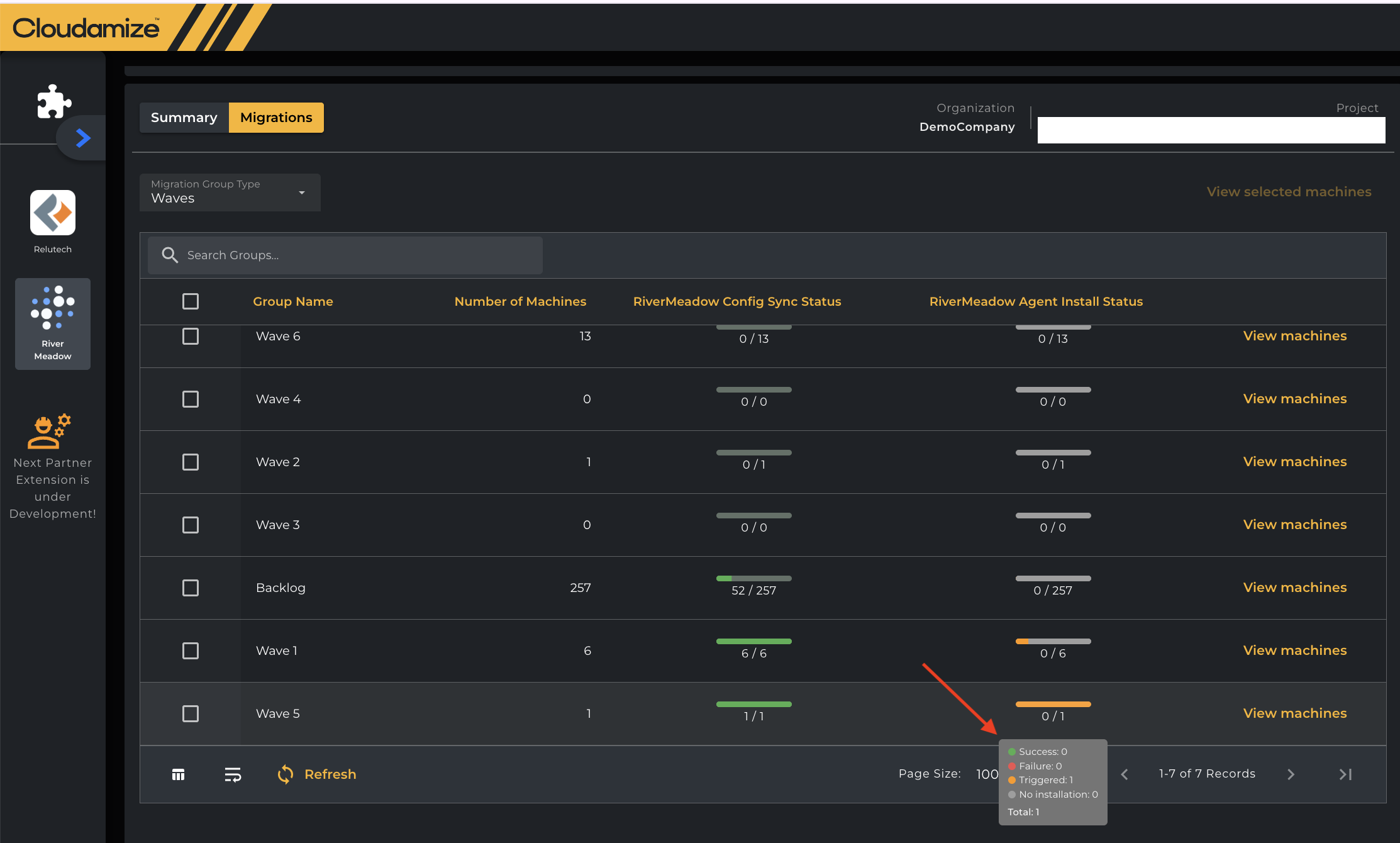Expand sidebar with the blue chevron arrow
Screen dimensions: 1400x843
click(x=83, y=138)
